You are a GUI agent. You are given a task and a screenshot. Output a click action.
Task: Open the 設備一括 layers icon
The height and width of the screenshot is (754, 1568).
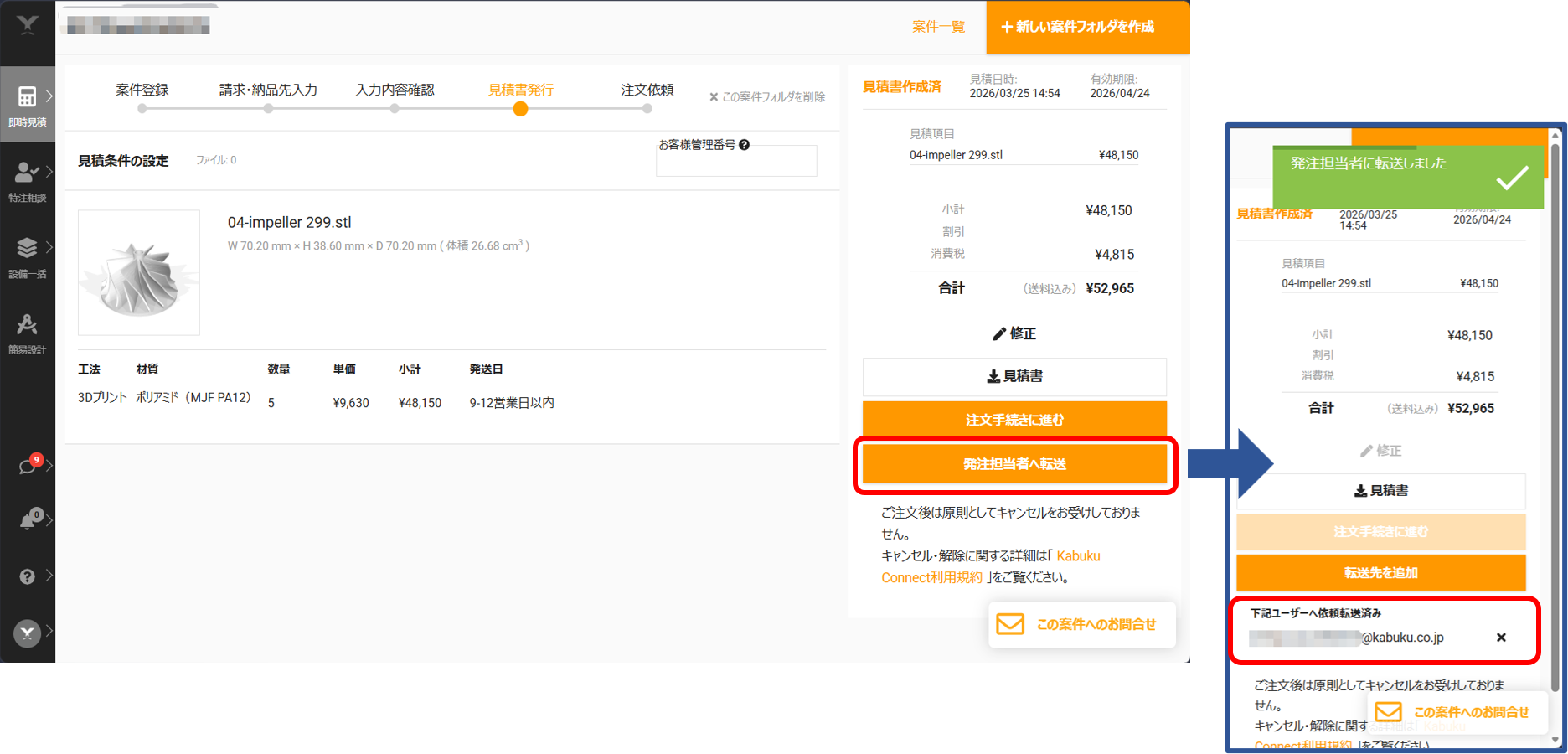[27, 248]
